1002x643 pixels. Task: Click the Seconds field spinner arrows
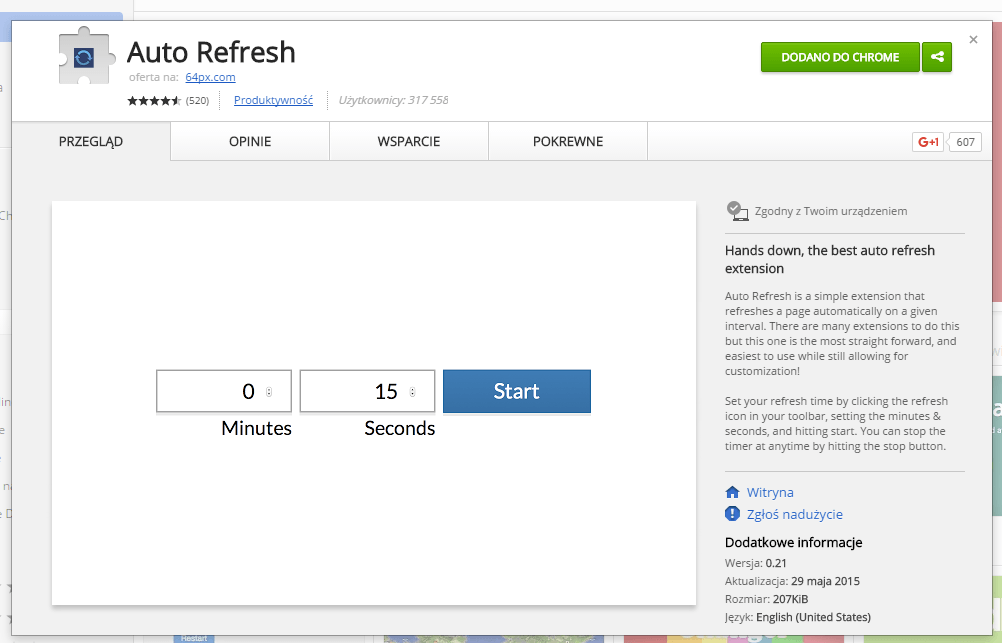point(413,392)
